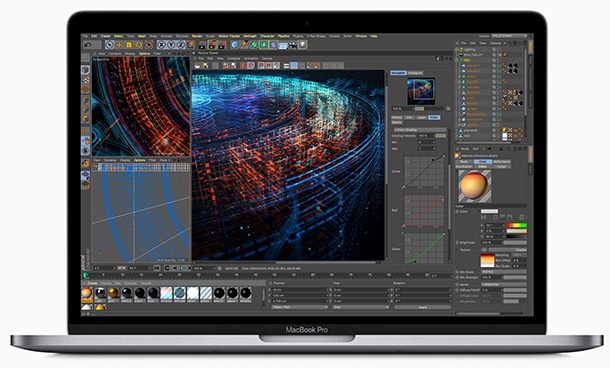
Task: Toggle the Color channel checkbox in material
Action: [458, 212]
